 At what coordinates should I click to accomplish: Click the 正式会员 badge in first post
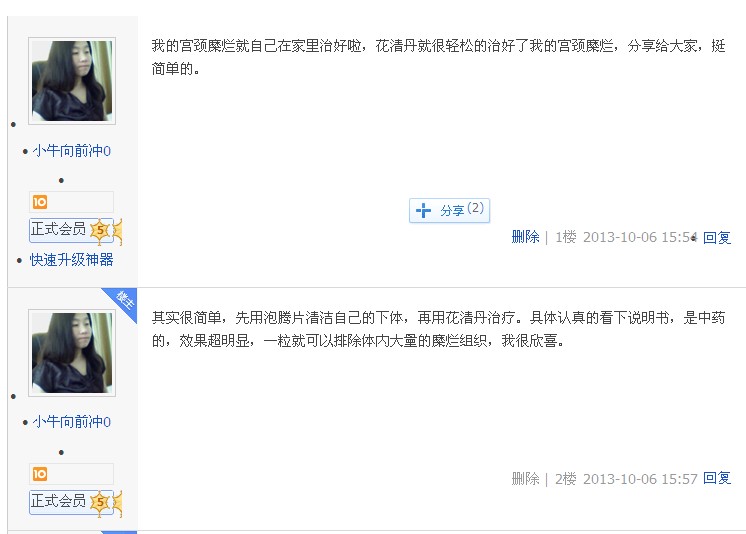point(59,229)
